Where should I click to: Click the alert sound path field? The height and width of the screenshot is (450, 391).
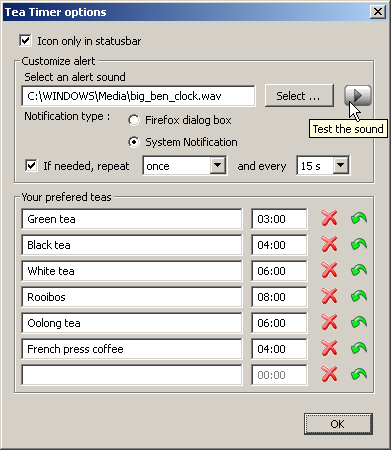coord(139,96)
